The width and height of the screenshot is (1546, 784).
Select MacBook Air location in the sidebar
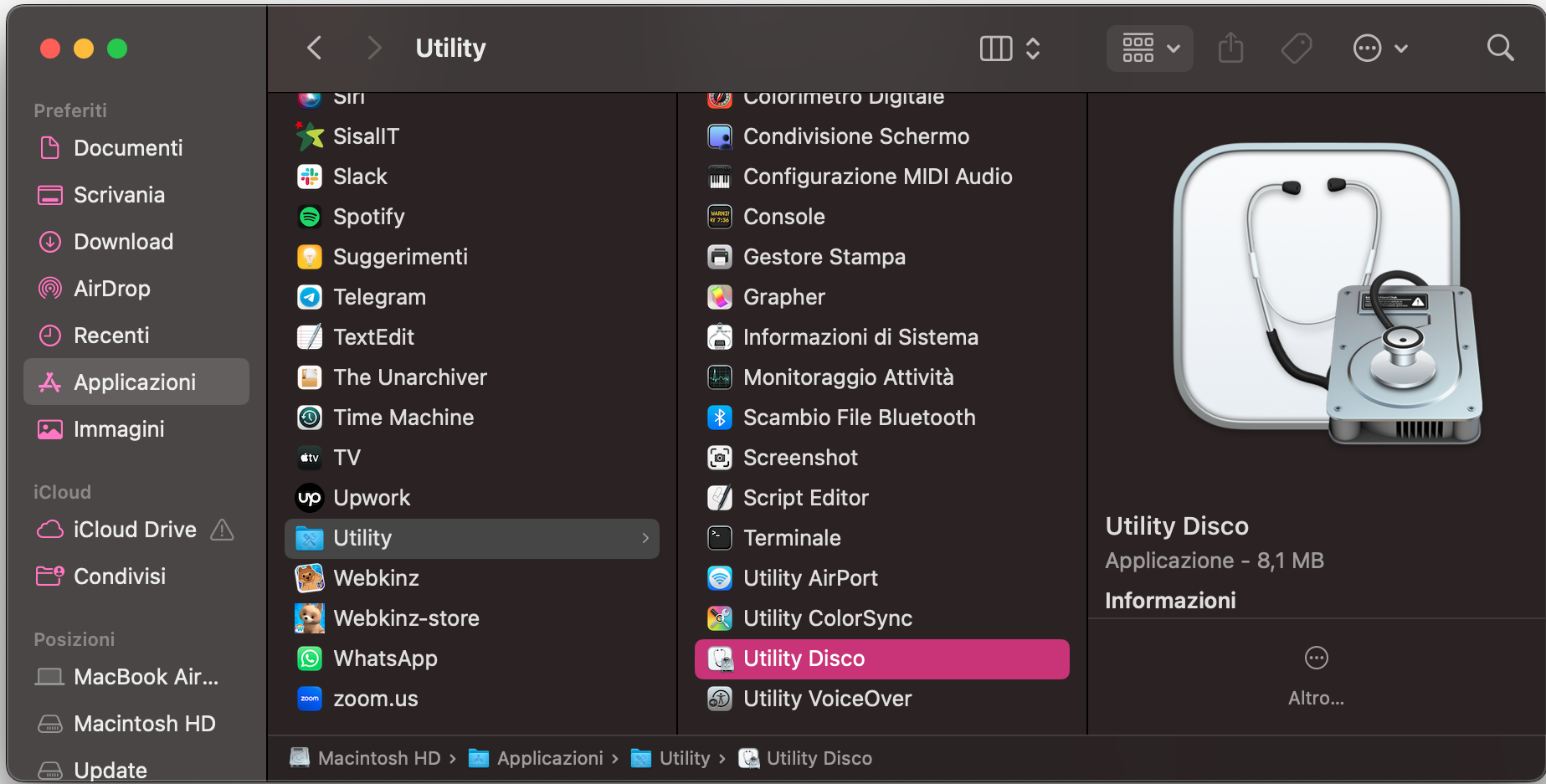click(x=136, y=677)
